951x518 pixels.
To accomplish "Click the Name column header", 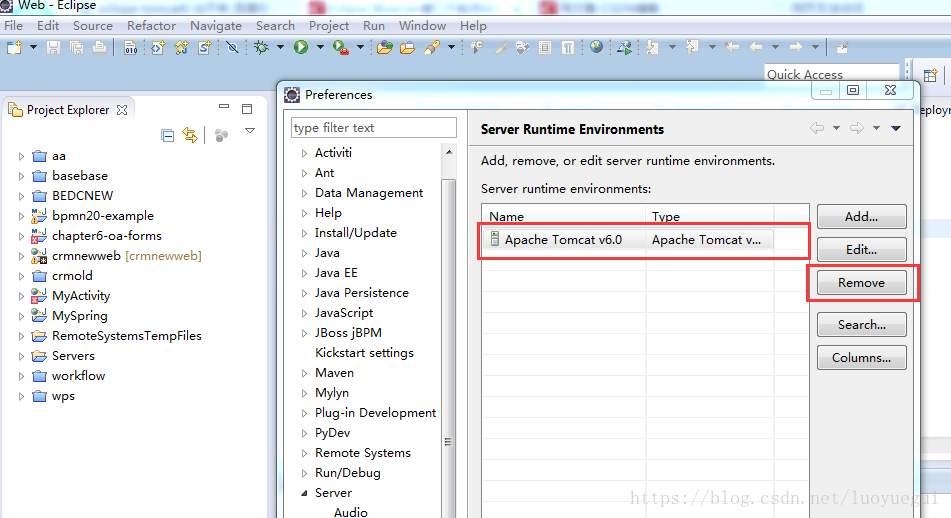I will click(564, 217).
